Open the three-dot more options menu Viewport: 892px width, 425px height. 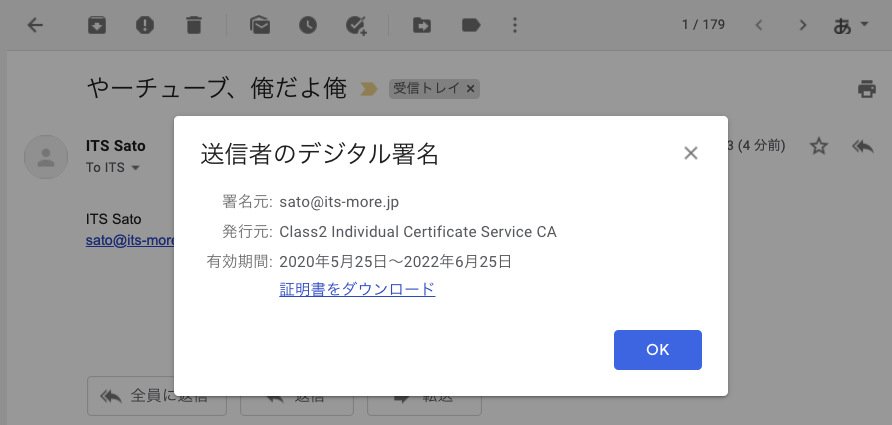[515, 25]
